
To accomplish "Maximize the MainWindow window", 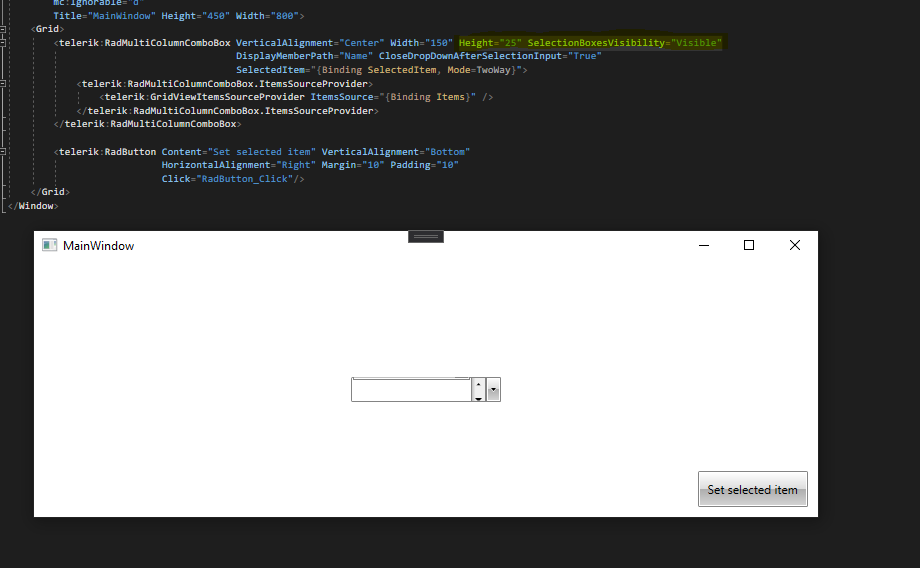I will [x=749, y=245].
